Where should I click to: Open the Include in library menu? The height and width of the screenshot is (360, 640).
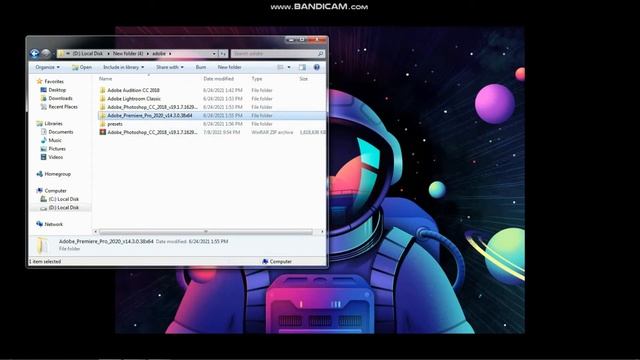(x=123, y=67)
